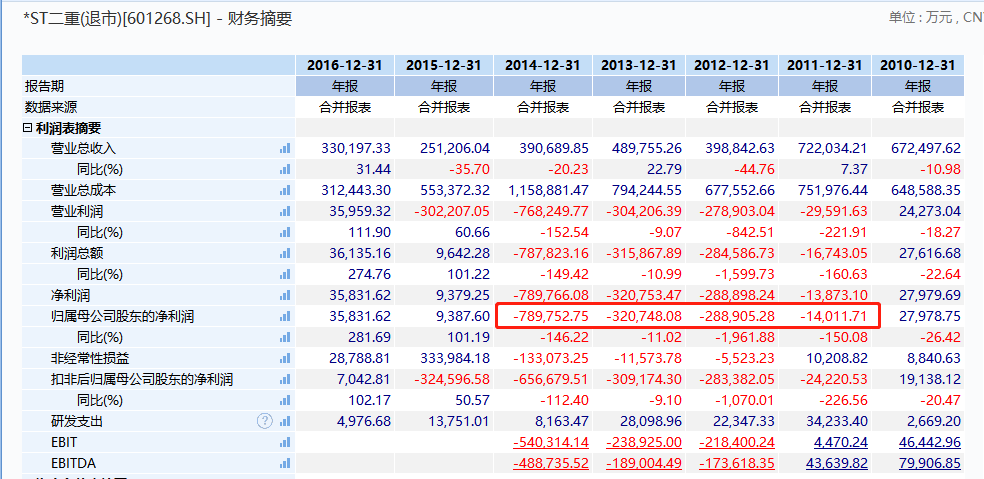Click the 净利润 row label
The image size is (984, 479).
pos(70,295)
